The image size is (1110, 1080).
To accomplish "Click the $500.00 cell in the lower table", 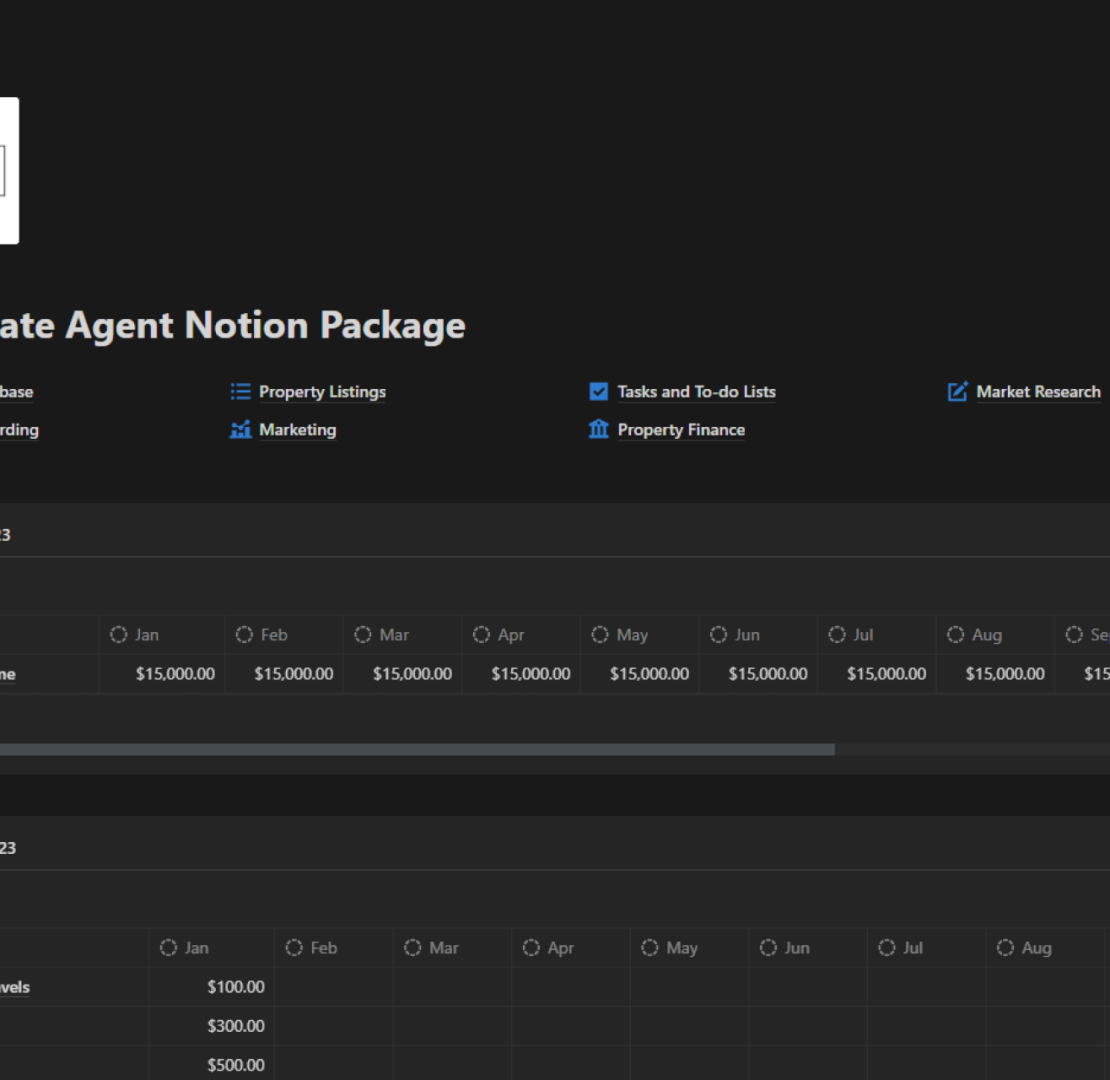I will coord(212,1064).
